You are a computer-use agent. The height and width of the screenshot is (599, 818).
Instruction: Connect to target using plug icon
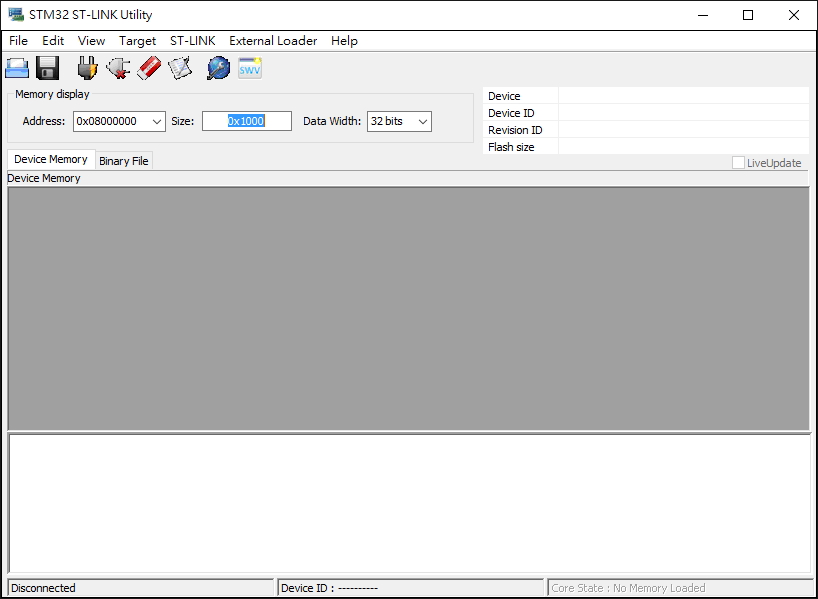click(x=87, y=68)
